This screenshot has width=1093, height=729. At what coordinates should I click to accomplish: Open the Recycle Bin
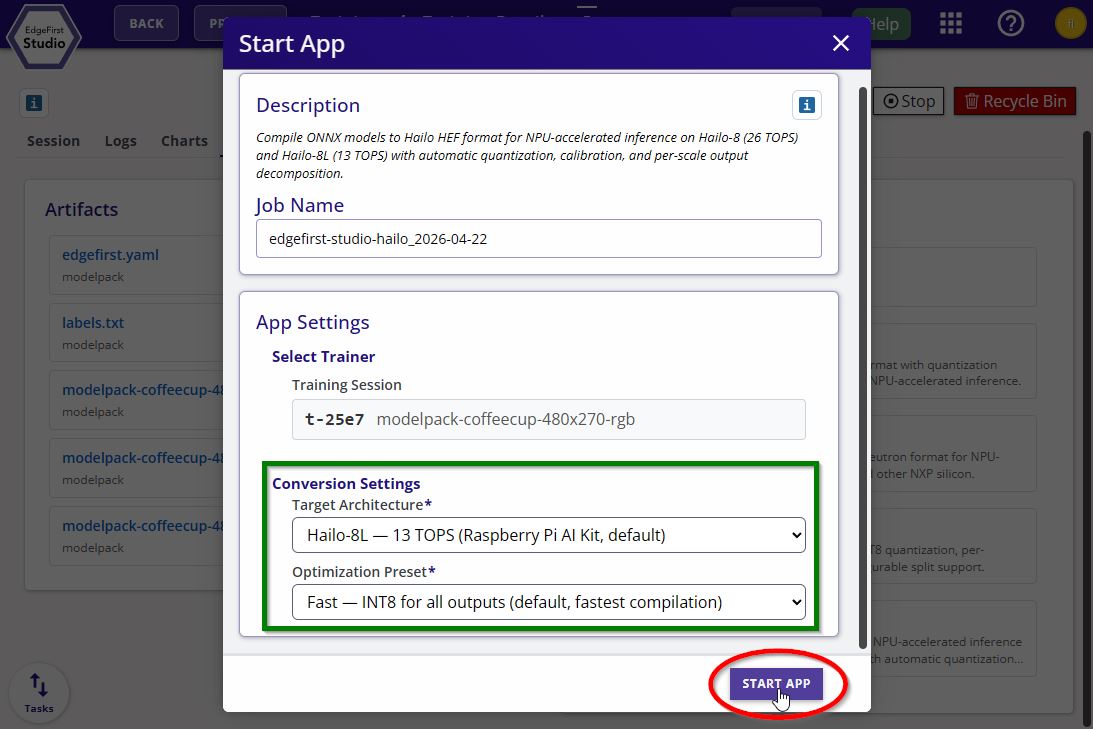click(x=1015, y=101)
